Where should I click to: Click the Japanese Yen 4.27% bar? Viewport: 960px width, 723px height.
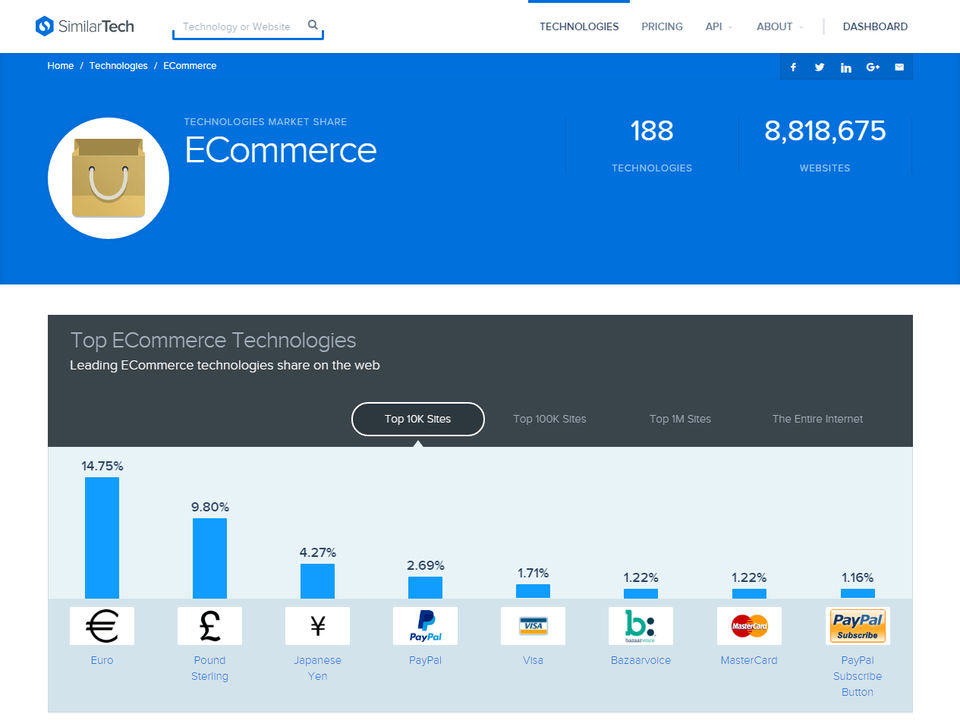coord(317,581)
